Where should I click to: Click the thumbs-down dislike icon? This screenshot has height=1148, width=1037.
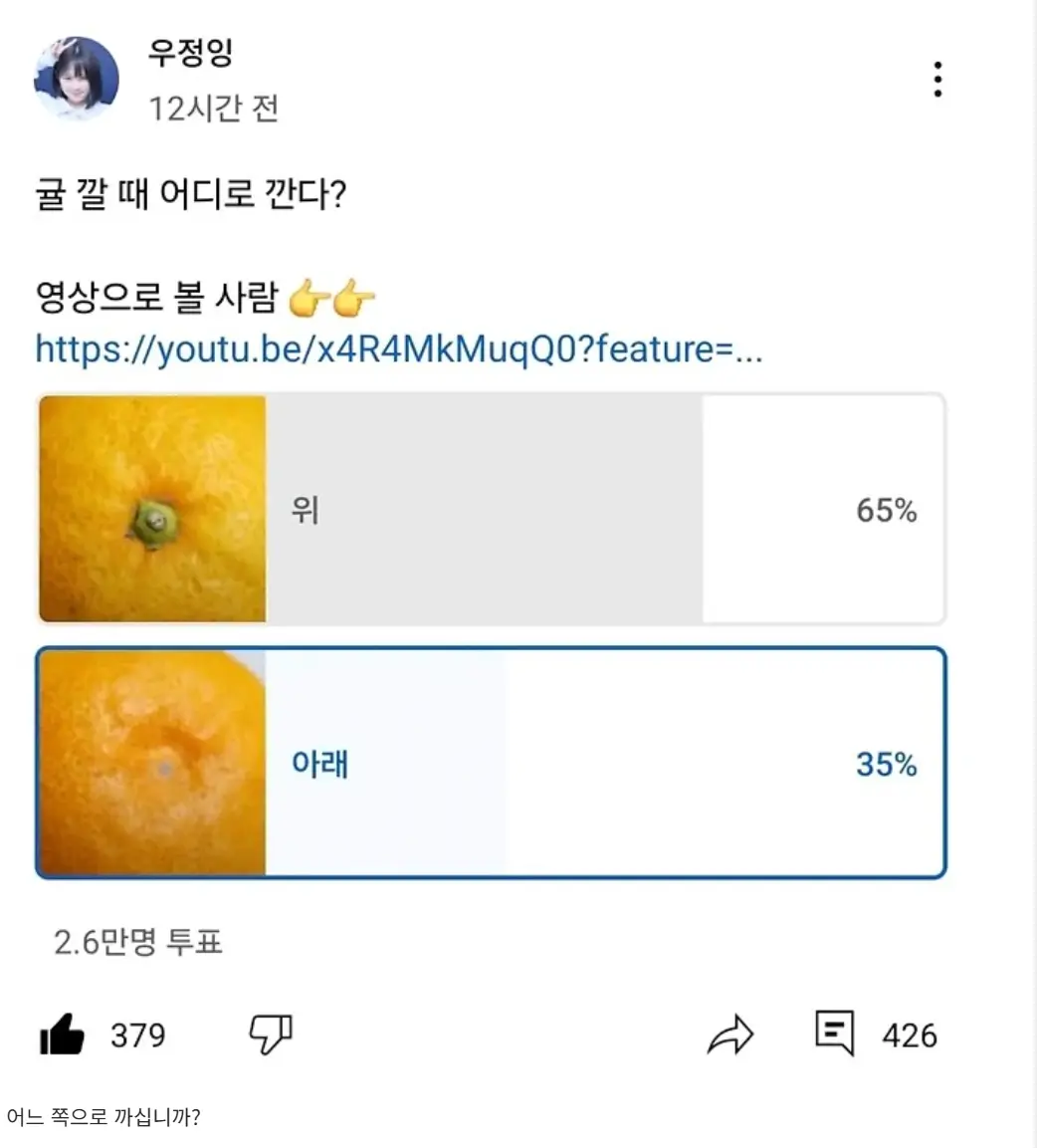click(270, 1034)
